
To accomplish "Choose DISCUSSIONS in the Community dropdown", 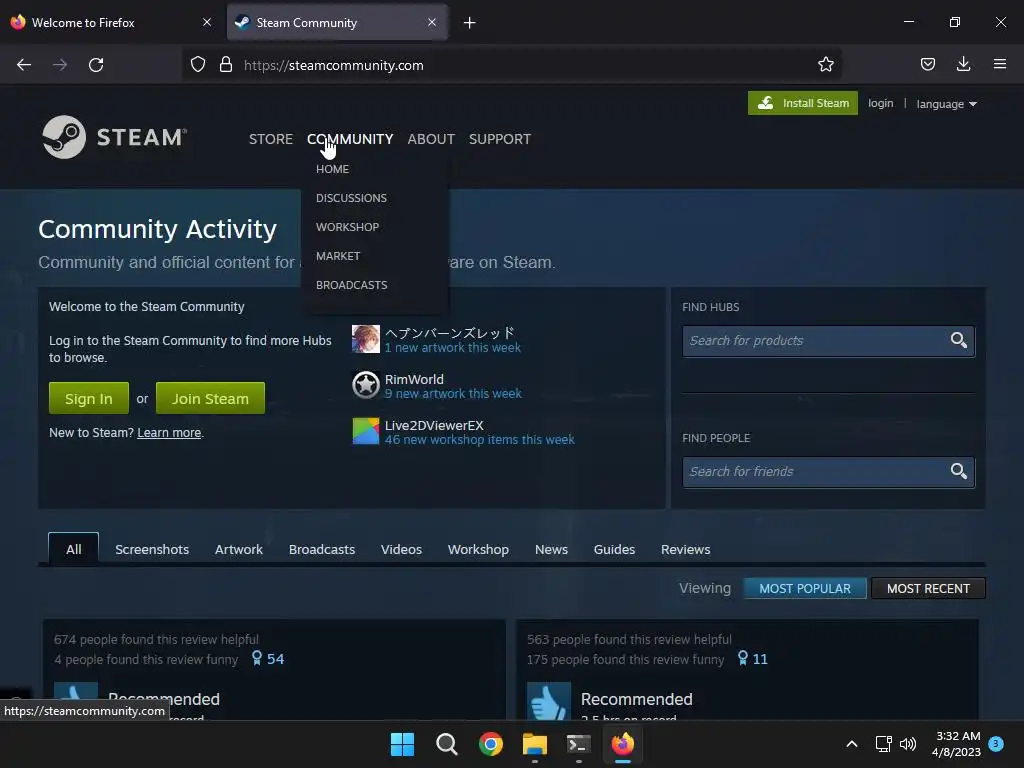I will [351, 198].
